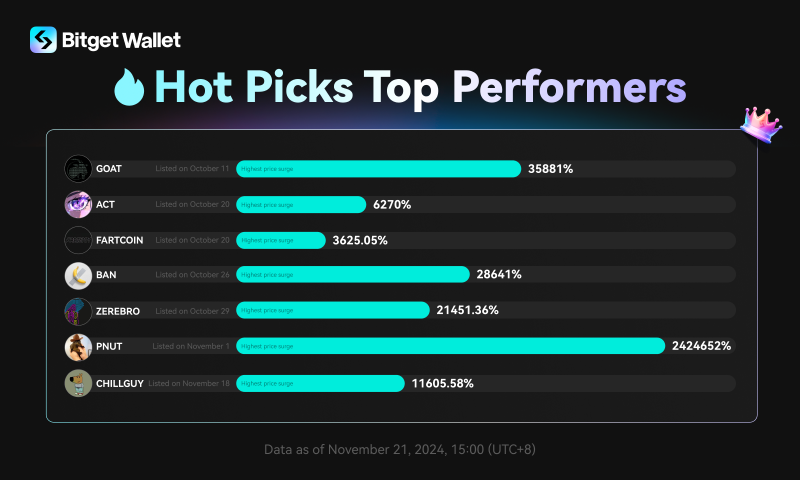This screenshot has width=800, height=480.
Task: Click the ZEREBRO token avatar icon
Action: (78, 310)
